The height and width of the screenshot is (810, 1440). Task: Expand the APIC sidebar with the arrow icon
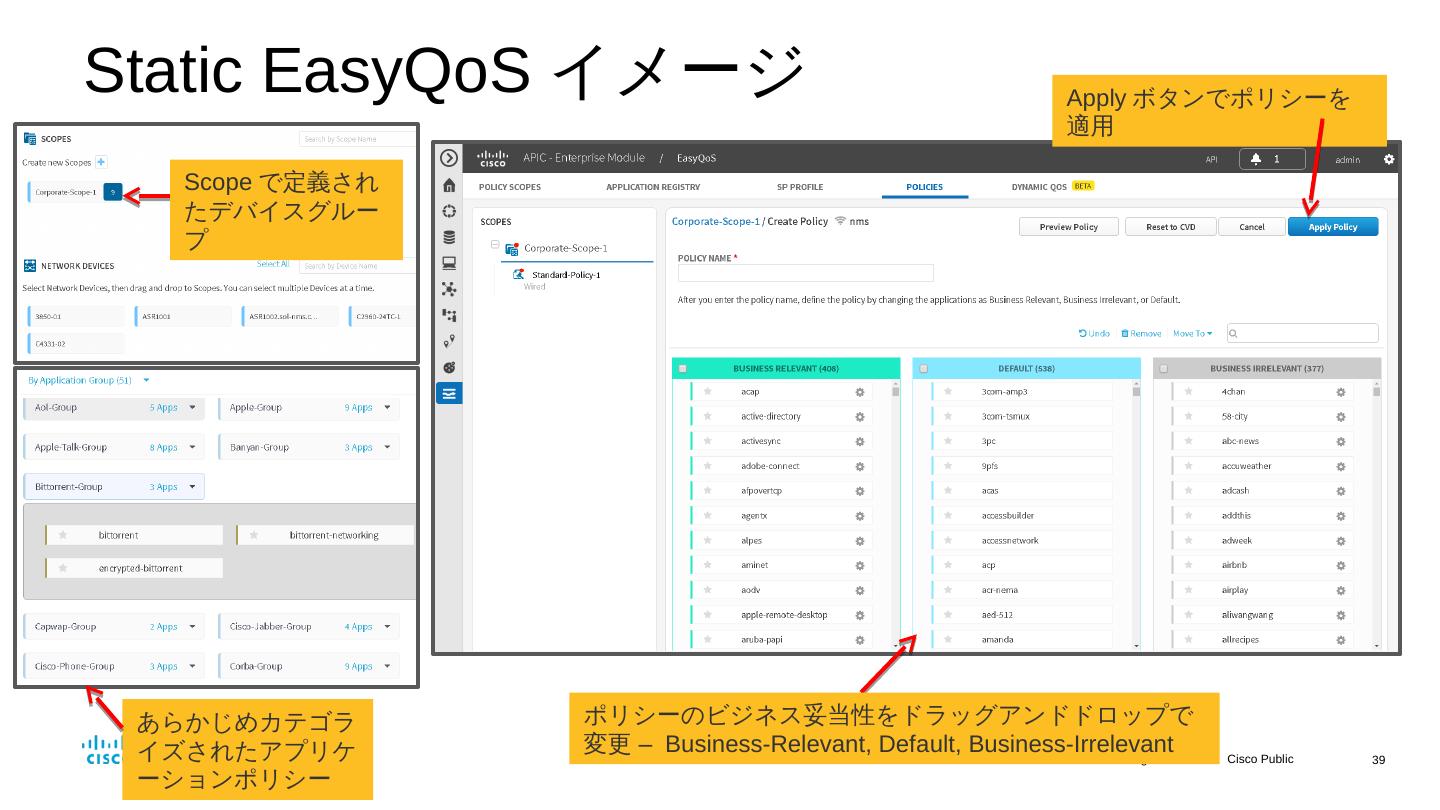pyautogui.click(x=449, y=158)
